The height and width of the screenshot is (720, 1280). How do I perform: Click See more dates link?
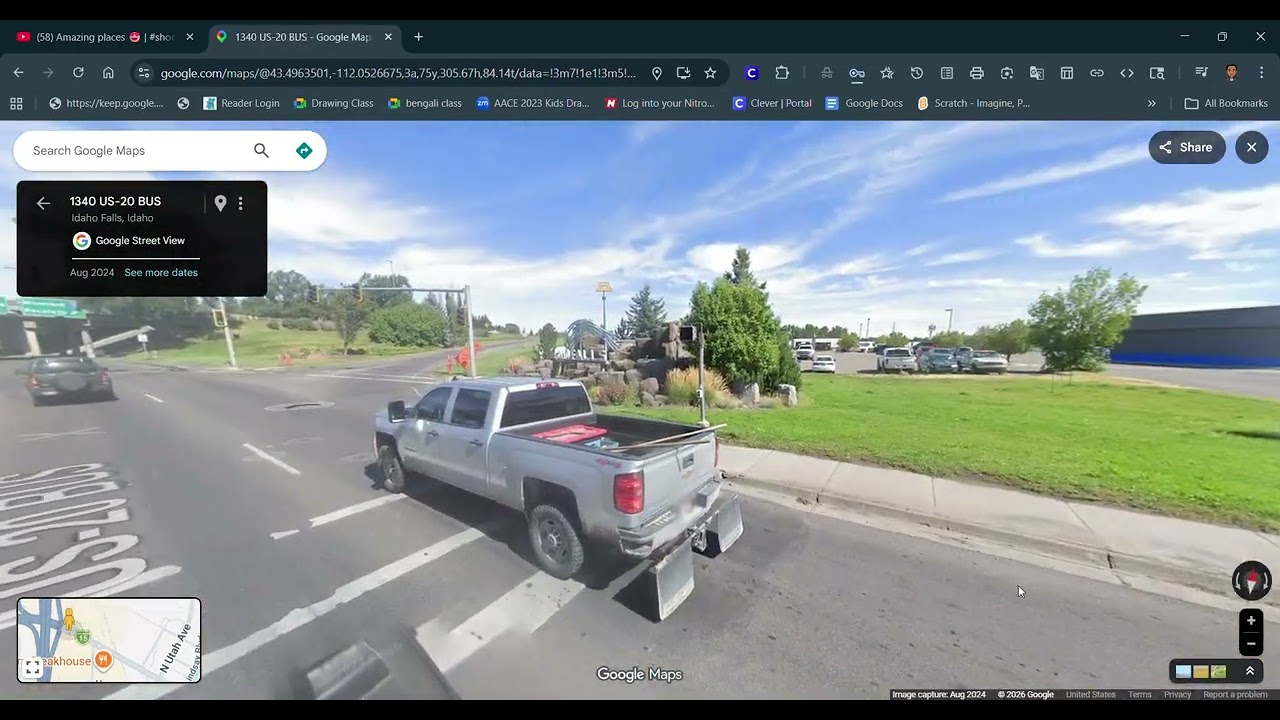point(161,273)
